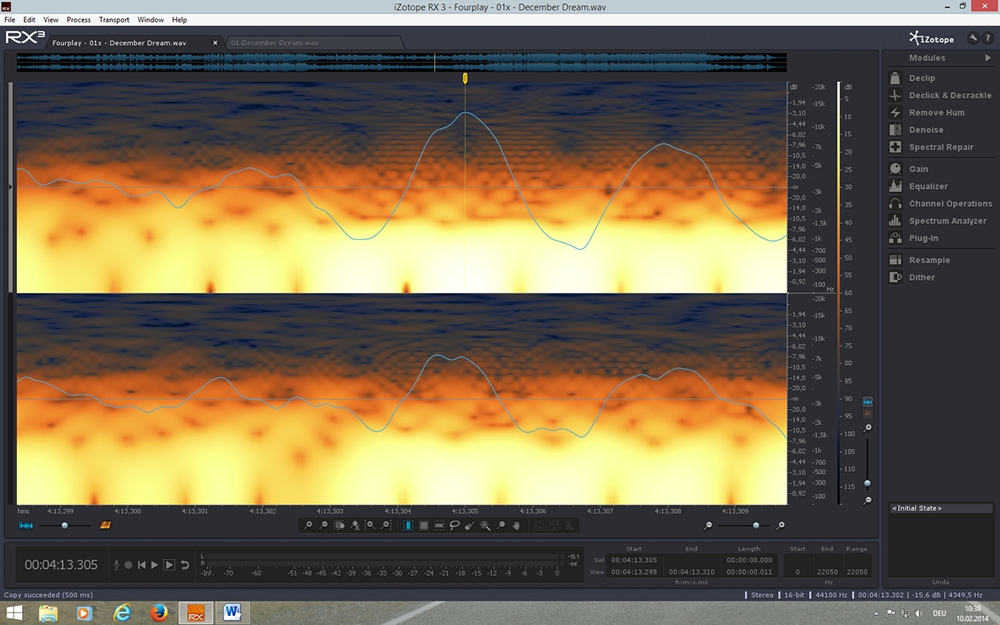Click the Spectrum Analyzer bars icon
The height and width of the screenshot is (625, 1000).
pyautogui.click(x=895, y=221)
